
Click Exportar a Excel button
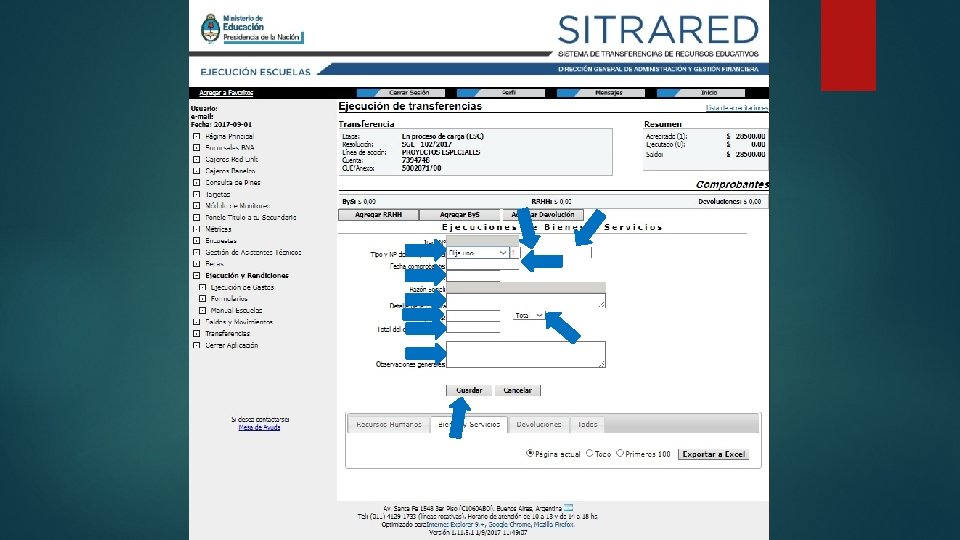713,454
